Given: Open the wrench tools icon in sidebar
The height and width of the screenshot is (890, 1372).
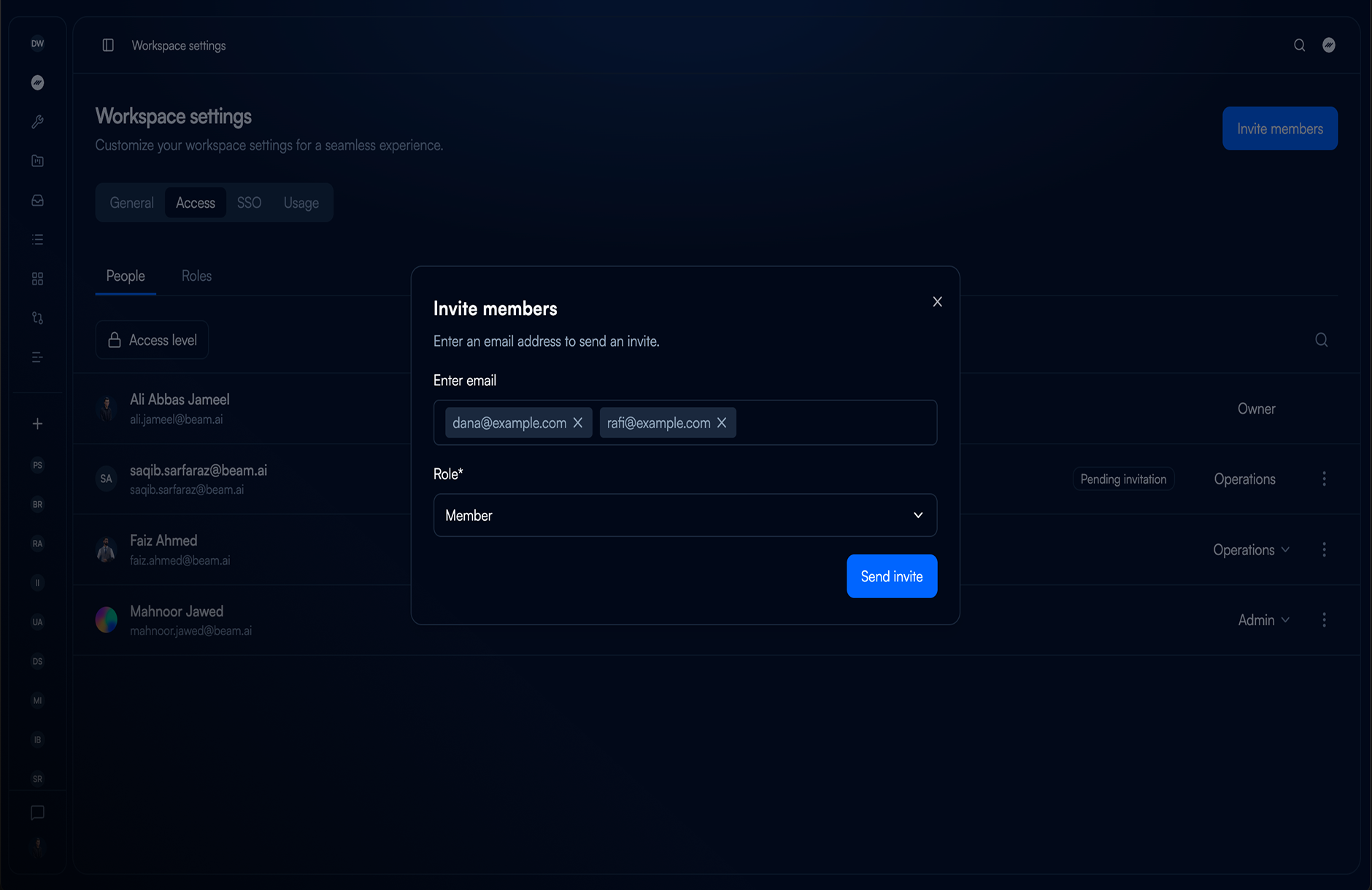Looking at the screenshot, I should tap(37, 122).
